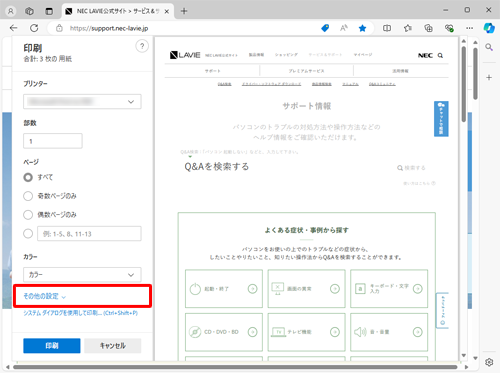Image resolution: width=500 pixels, height=373 pixels.
Task: Click the address bar URL
Action: pyautogui.click(x=109, y=28)
